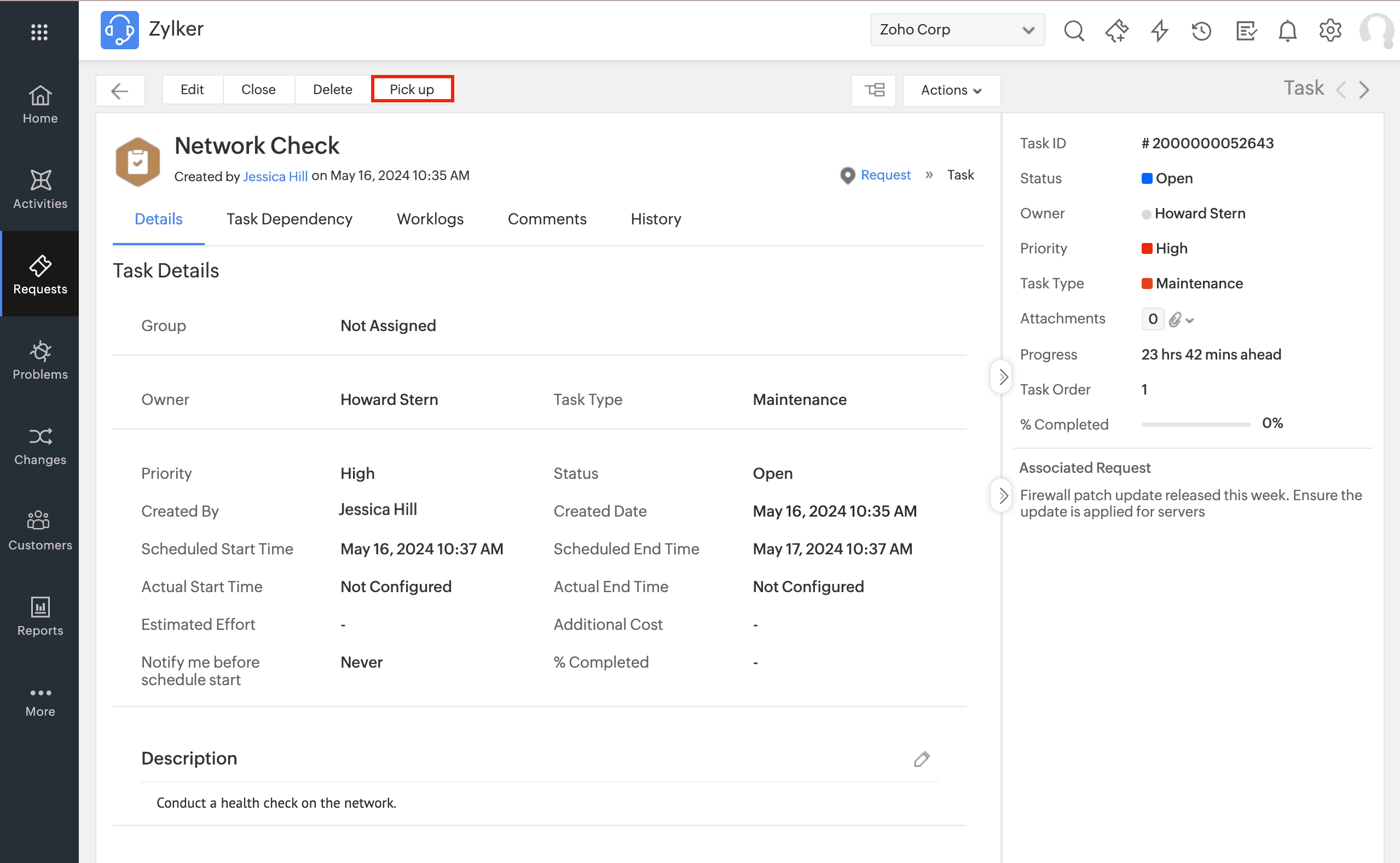Expand the Zoho Corp portal dropdown
The width and height of the screenshot is (1400, 863).
pyautogui.click(x=957, y=30)
